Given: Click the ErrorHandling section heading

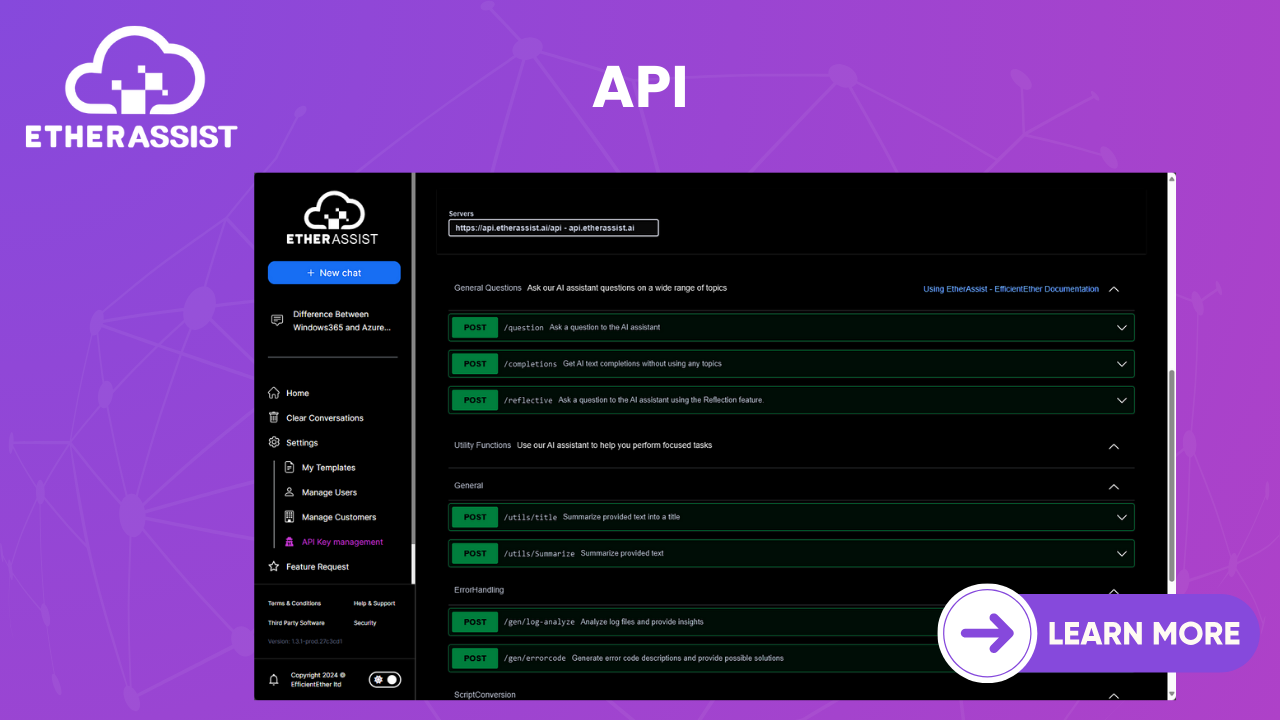Looking at the screenshot, I should click(x=479, y=590).
